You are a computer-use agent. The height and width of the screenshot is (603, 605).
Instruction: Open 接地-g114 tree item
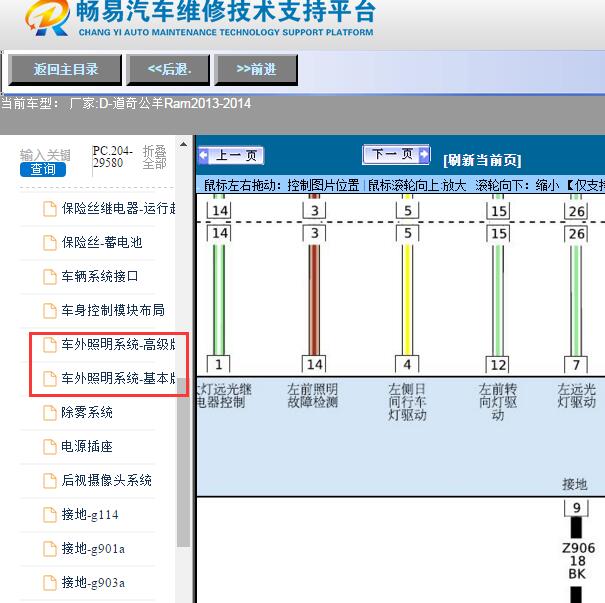pos(90,514)
